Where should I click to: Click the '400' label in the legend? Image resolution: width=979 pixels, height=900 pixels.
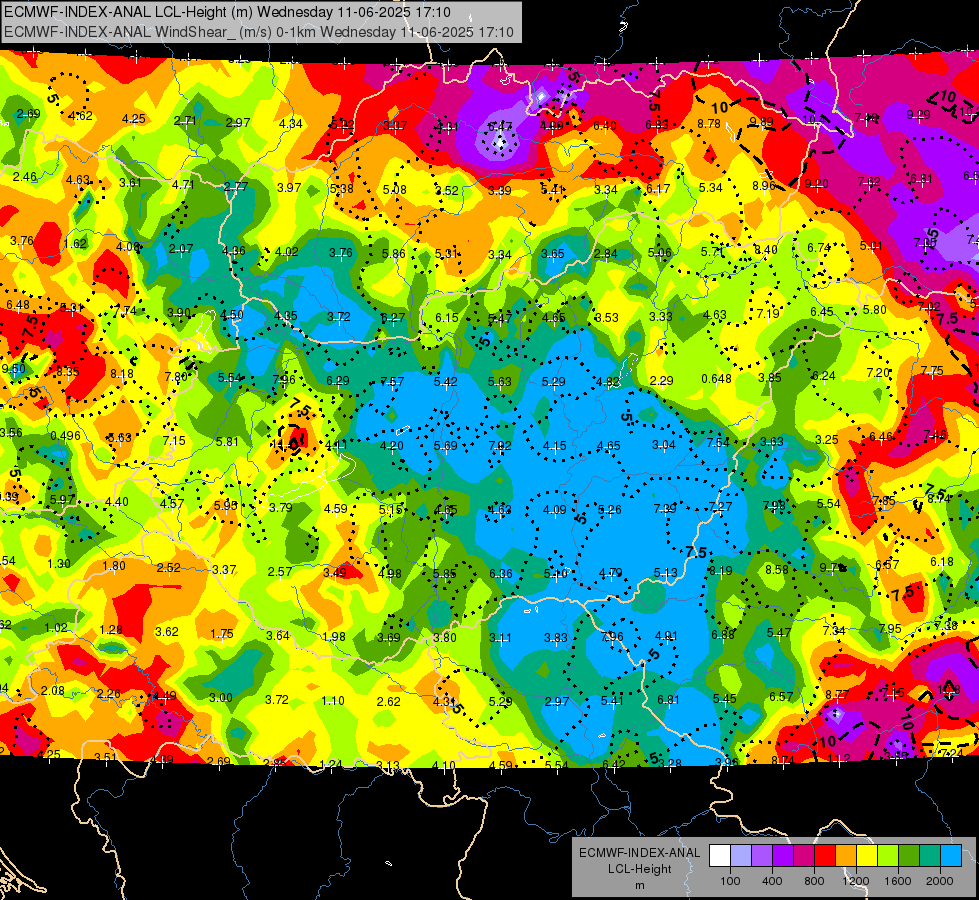pyautogui.click(x=772, y=881)
